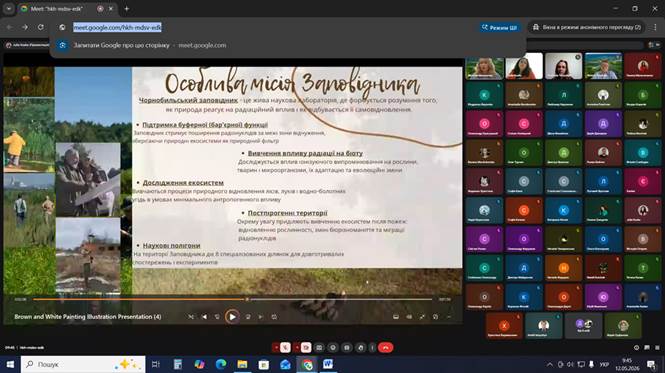Open the Mail app from the taskbar
The width and height of the screenshot is (665, 373).
(285, 365)
